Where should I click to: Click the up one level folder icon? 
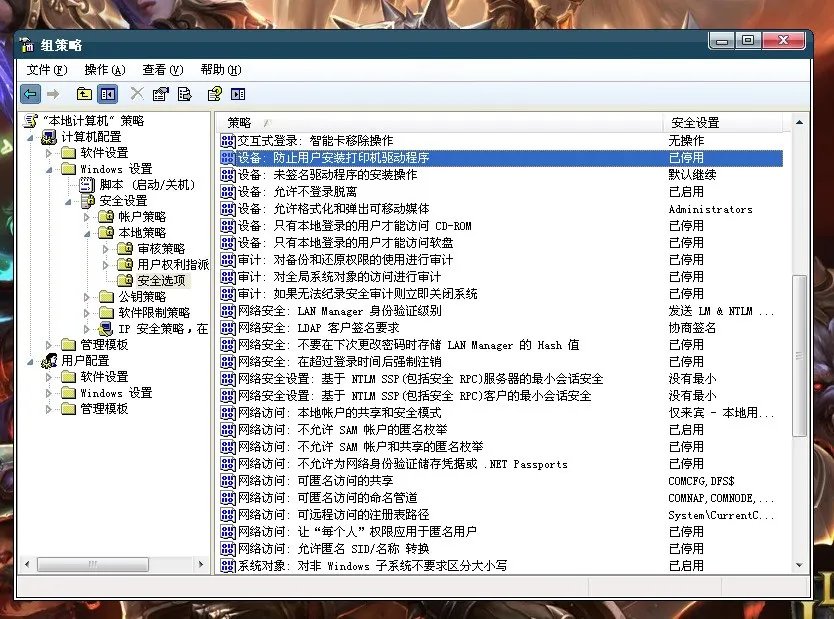[x=85, y=93]
